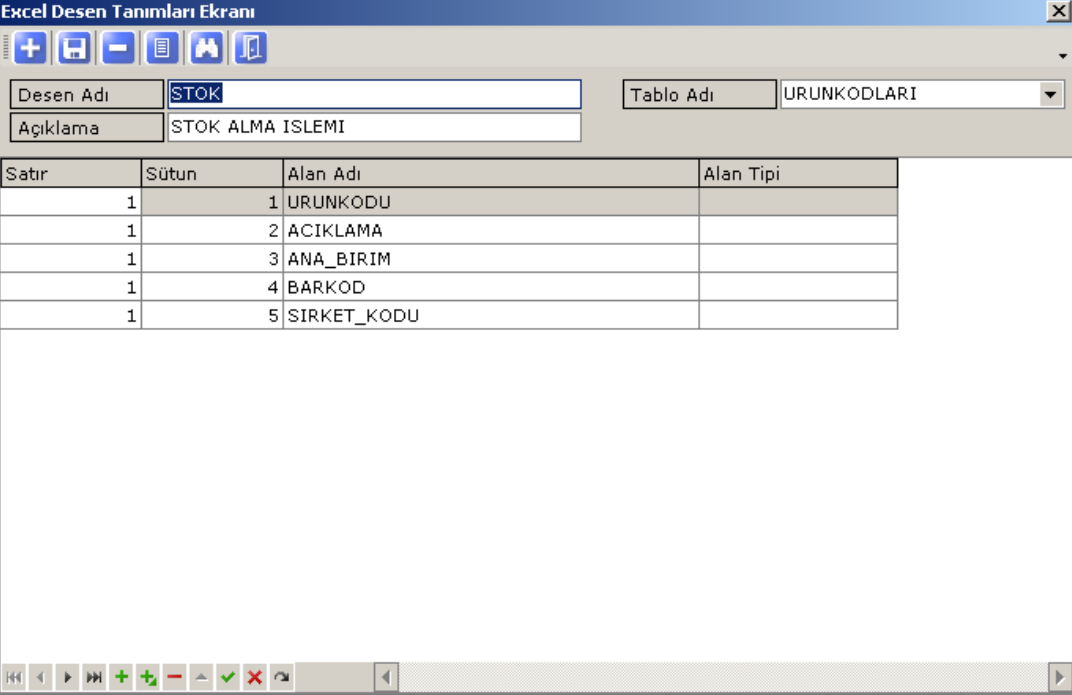The image size is (1072, 695).
Task: Click the green plus Insert row icon
Action: pos(121,677)
